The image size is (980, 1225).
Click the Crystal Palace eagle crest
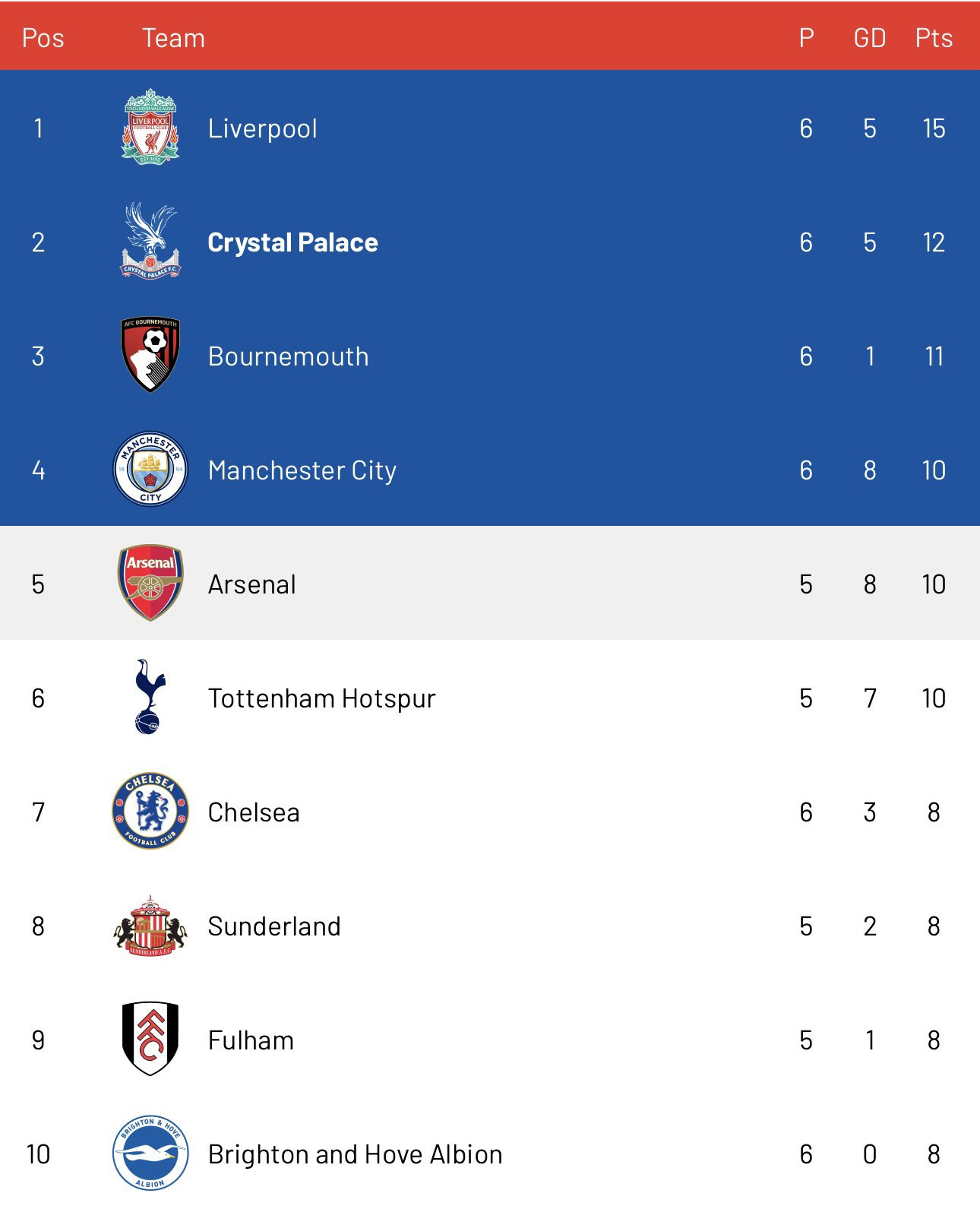(x=150, y=240)
